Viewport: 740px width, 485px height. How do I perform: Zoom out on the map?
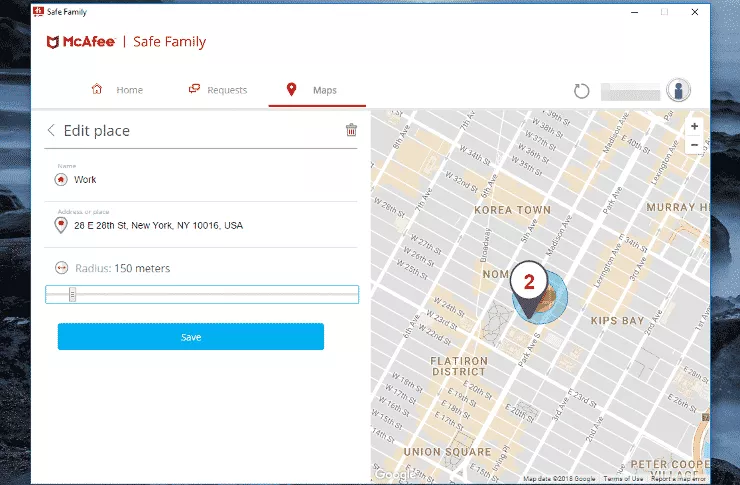coord(694,145)
